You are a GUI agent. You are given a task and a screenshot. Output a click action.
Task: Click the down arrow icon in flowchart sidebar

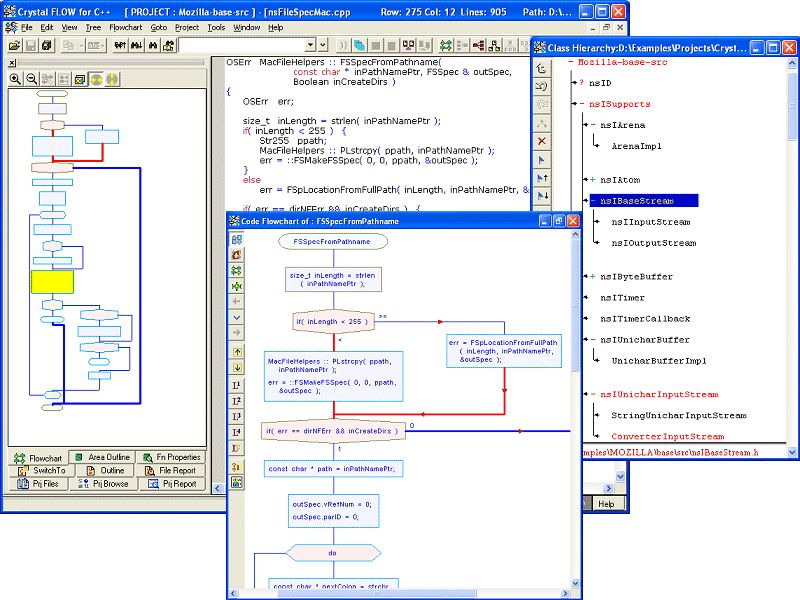[x=237, y=367]
